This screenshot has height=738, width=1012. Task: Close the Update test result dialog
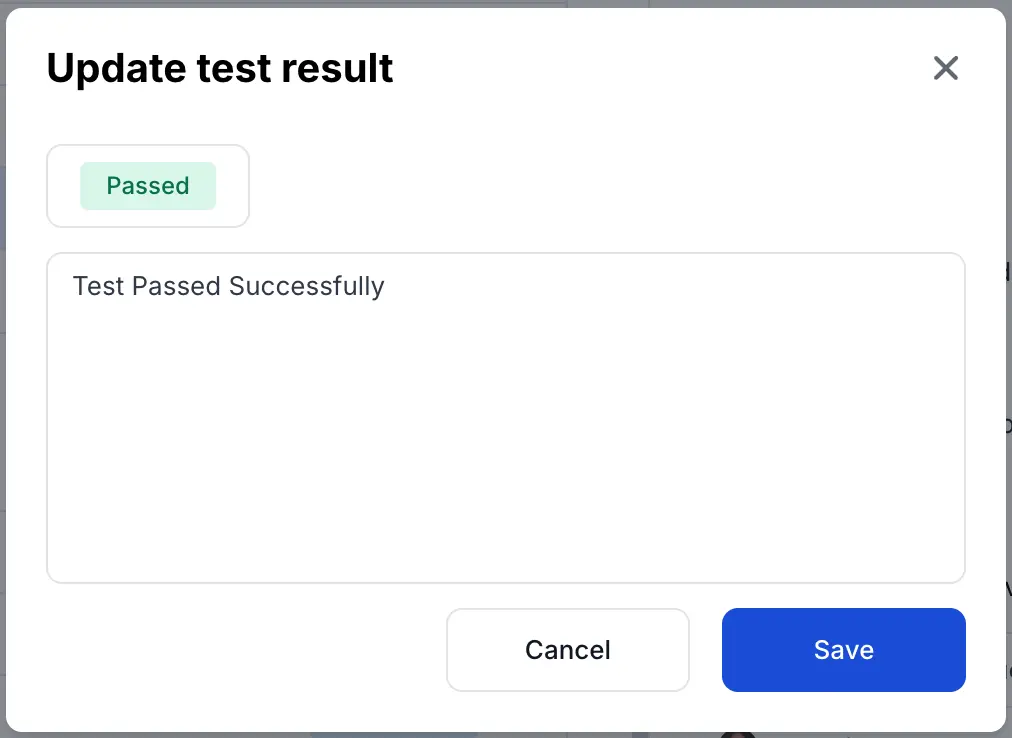point(945,68)
